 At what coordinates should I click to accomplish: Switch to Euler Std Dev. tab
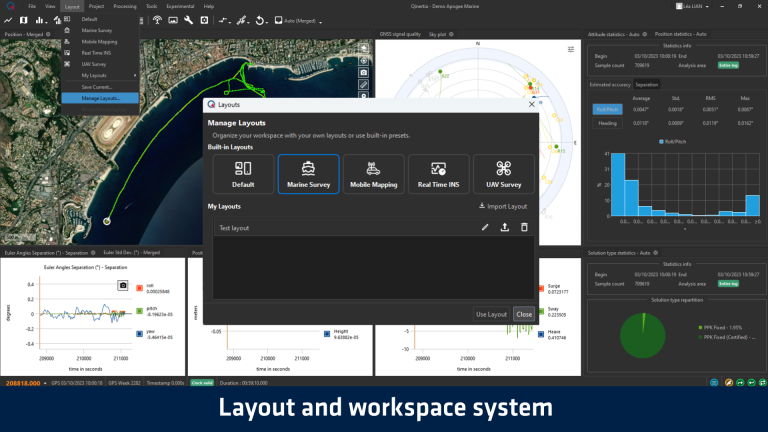132,253
